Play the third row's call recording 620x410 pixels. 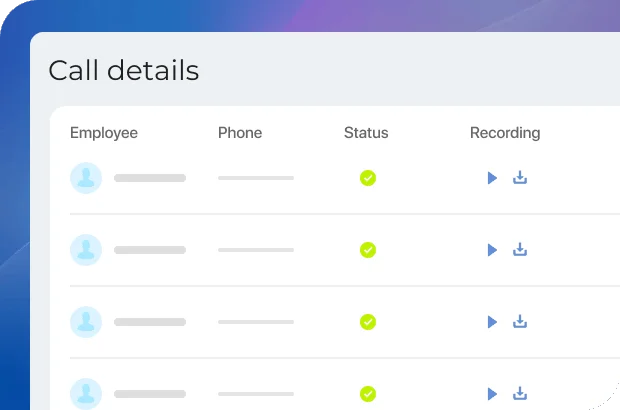491,322
